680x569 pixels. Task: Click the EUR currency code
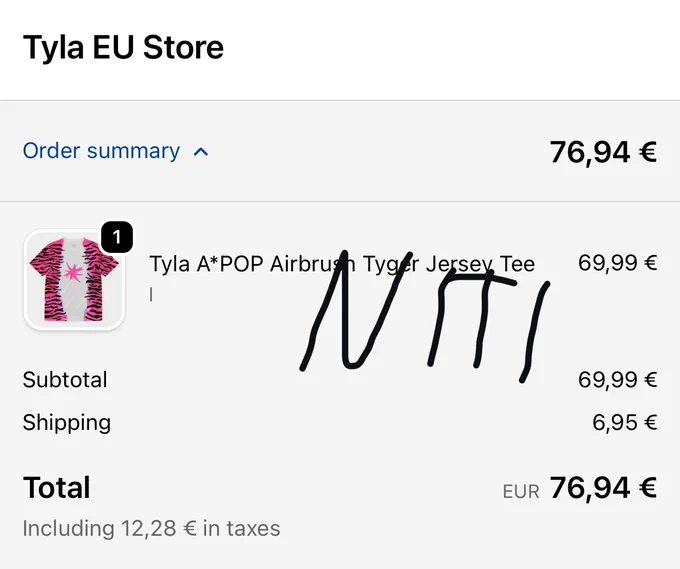tap(521, 492)
